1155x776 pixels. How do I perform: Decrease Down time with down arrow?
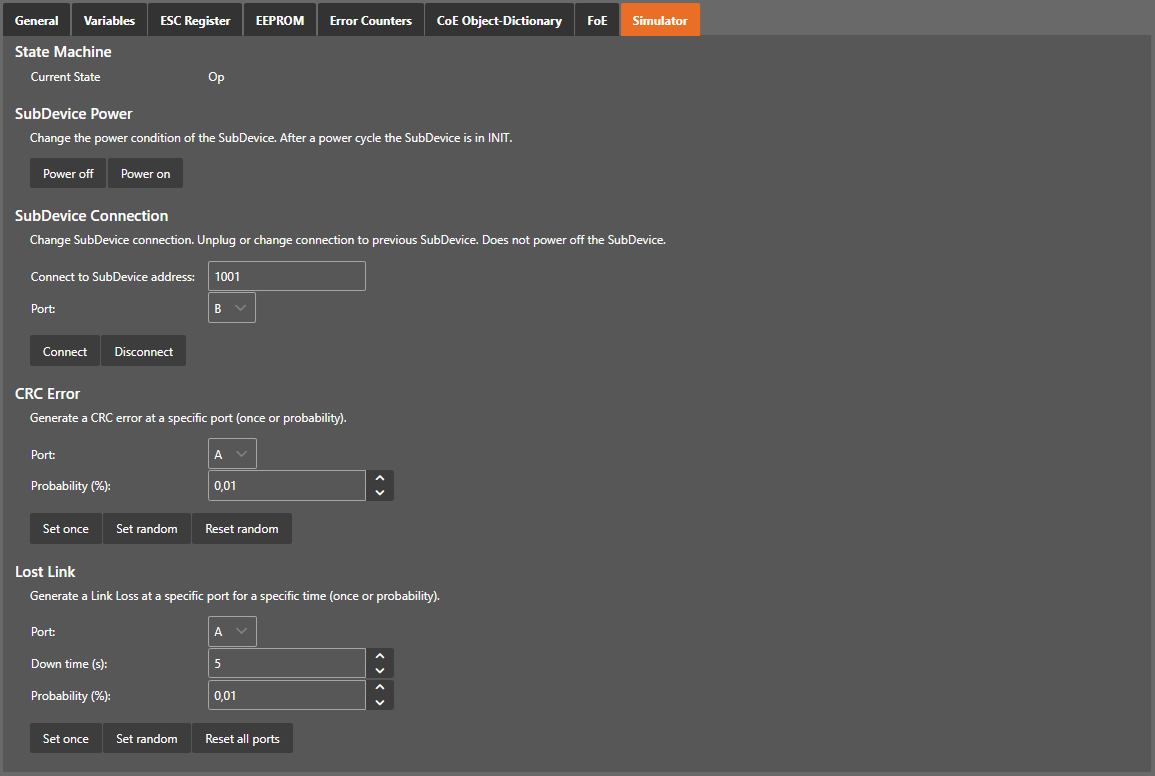point(380,671)
